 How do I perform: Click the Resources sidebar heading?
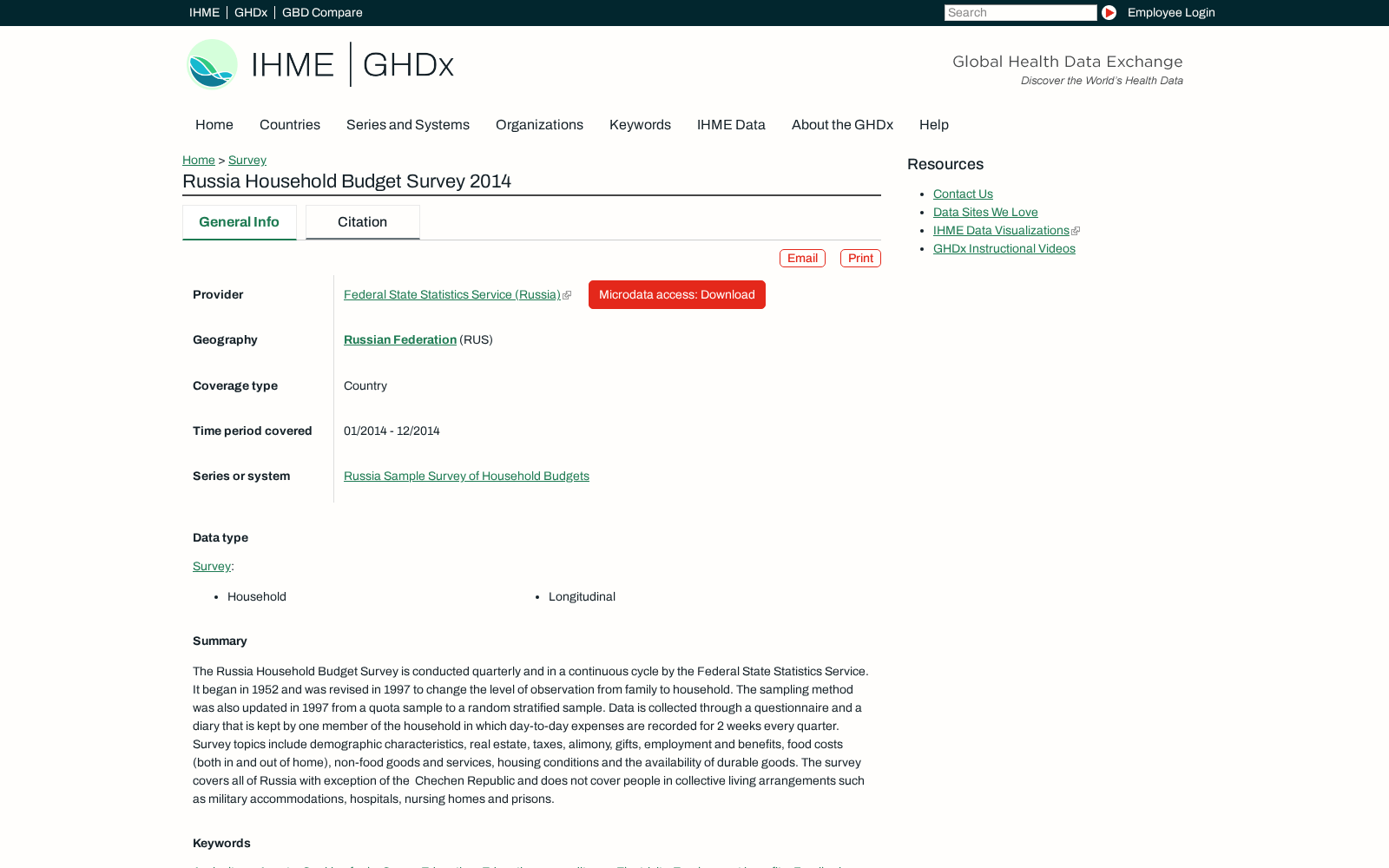(945, 164)
